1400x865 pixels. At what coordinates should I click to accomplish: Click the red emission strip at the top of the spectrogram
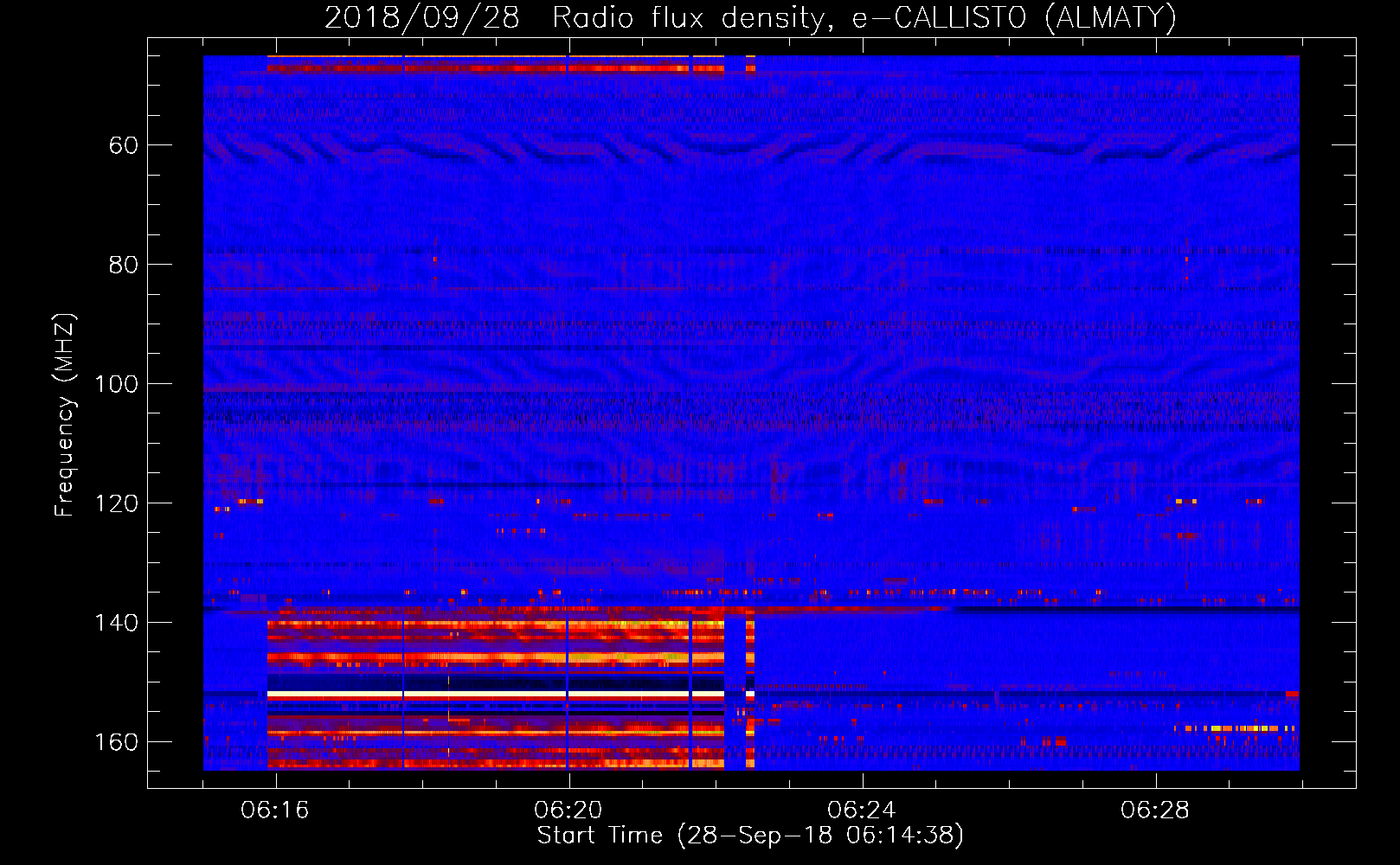pos(496,67)
